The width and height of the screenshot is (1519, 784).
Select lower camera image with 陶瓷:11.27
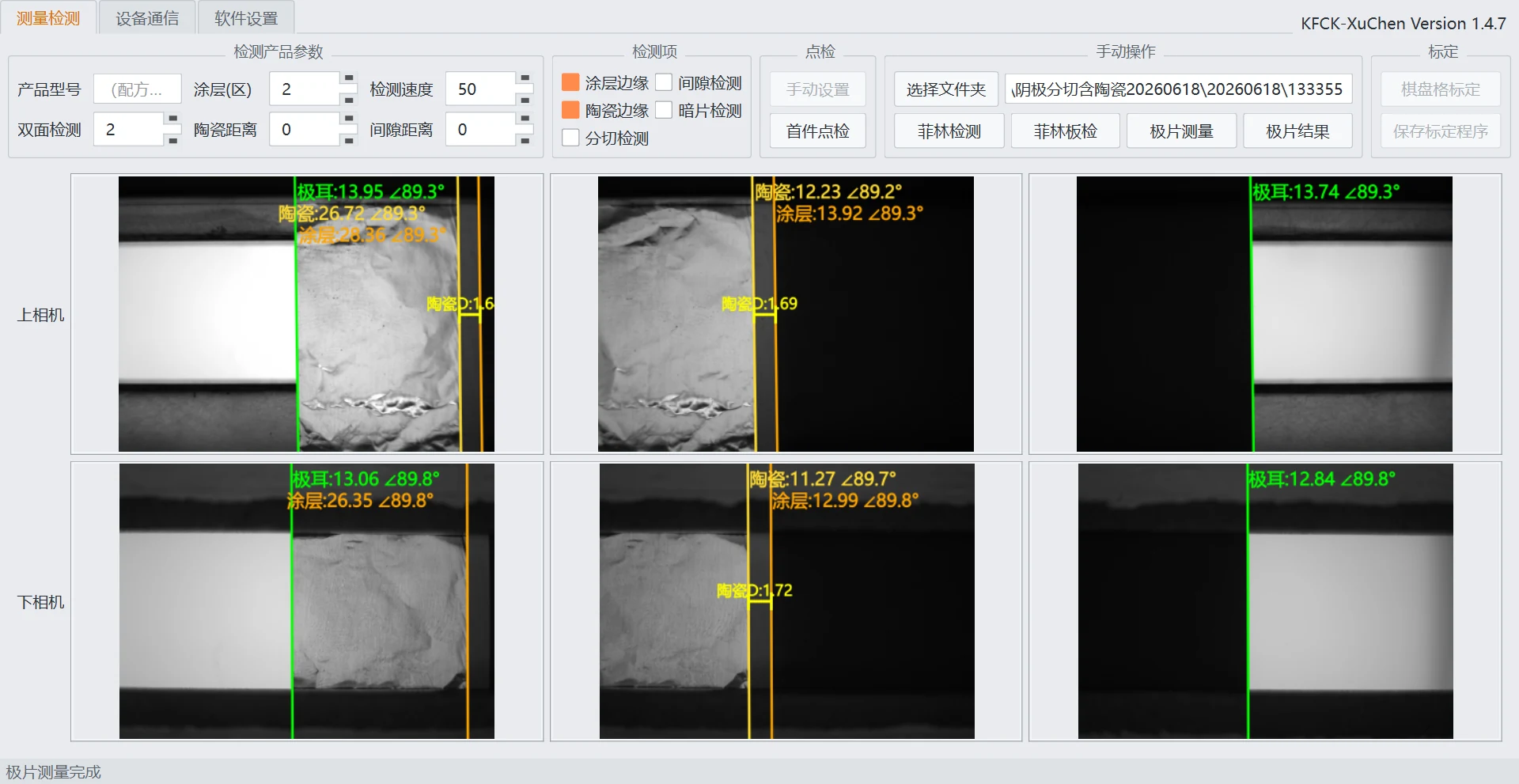coord(786,601)
